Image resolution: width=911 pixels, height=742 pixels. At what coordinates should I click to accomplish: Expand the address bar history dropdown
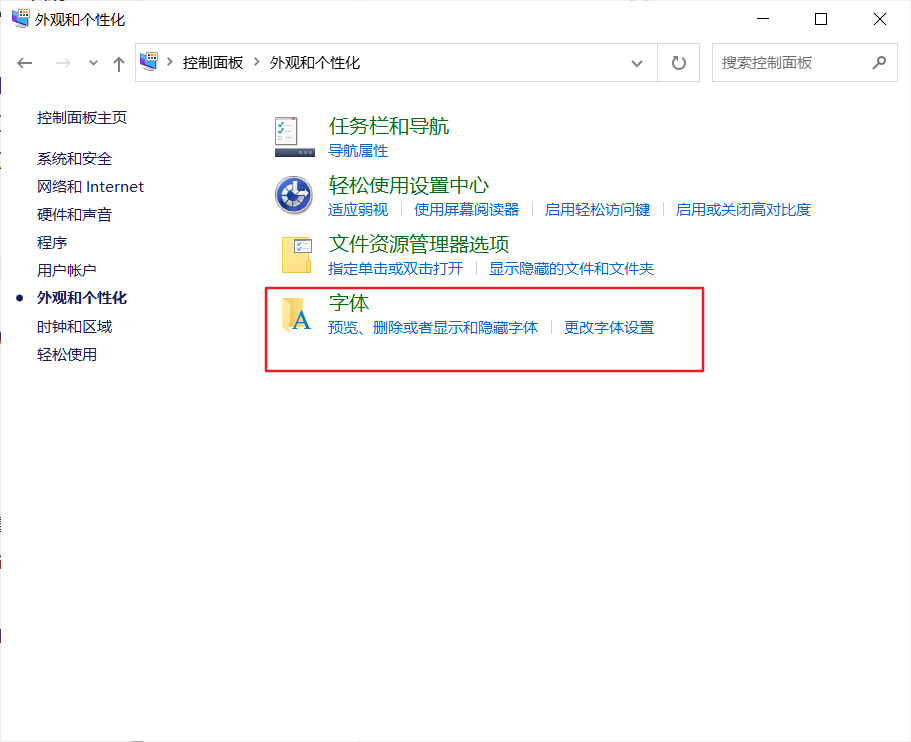(x=637, y=63)
